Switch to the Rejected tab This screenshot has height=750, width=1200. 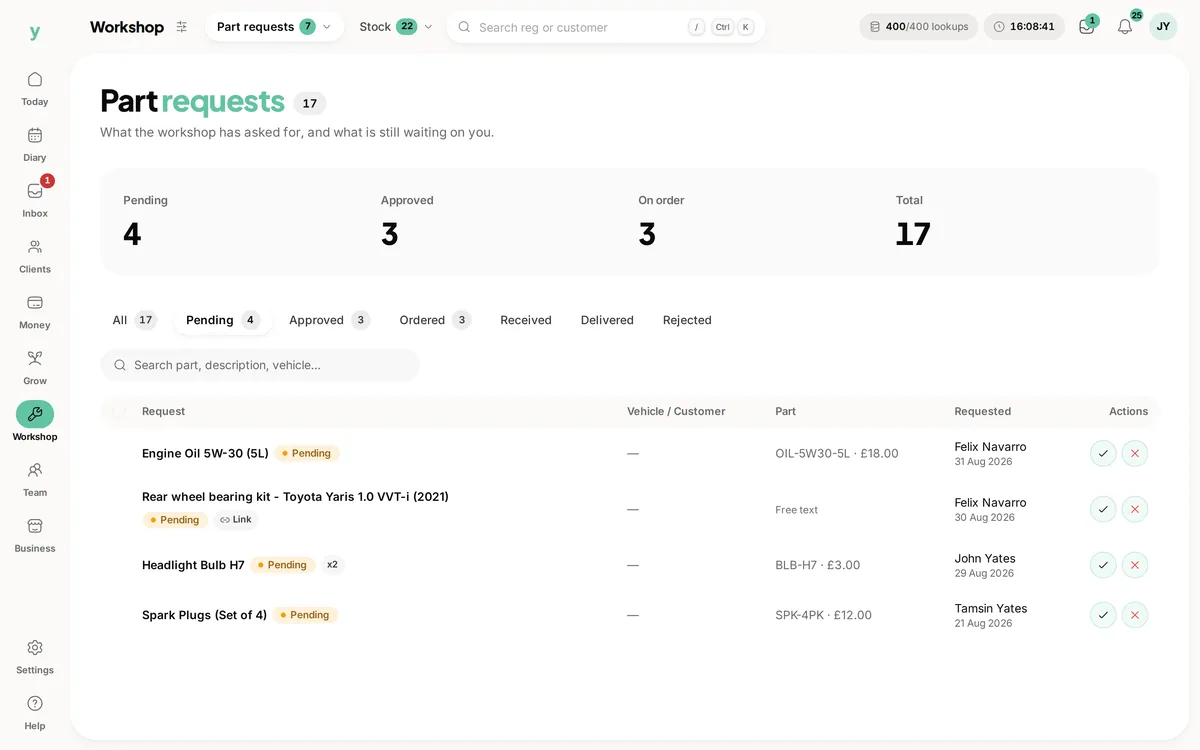[x=687, y=320]
